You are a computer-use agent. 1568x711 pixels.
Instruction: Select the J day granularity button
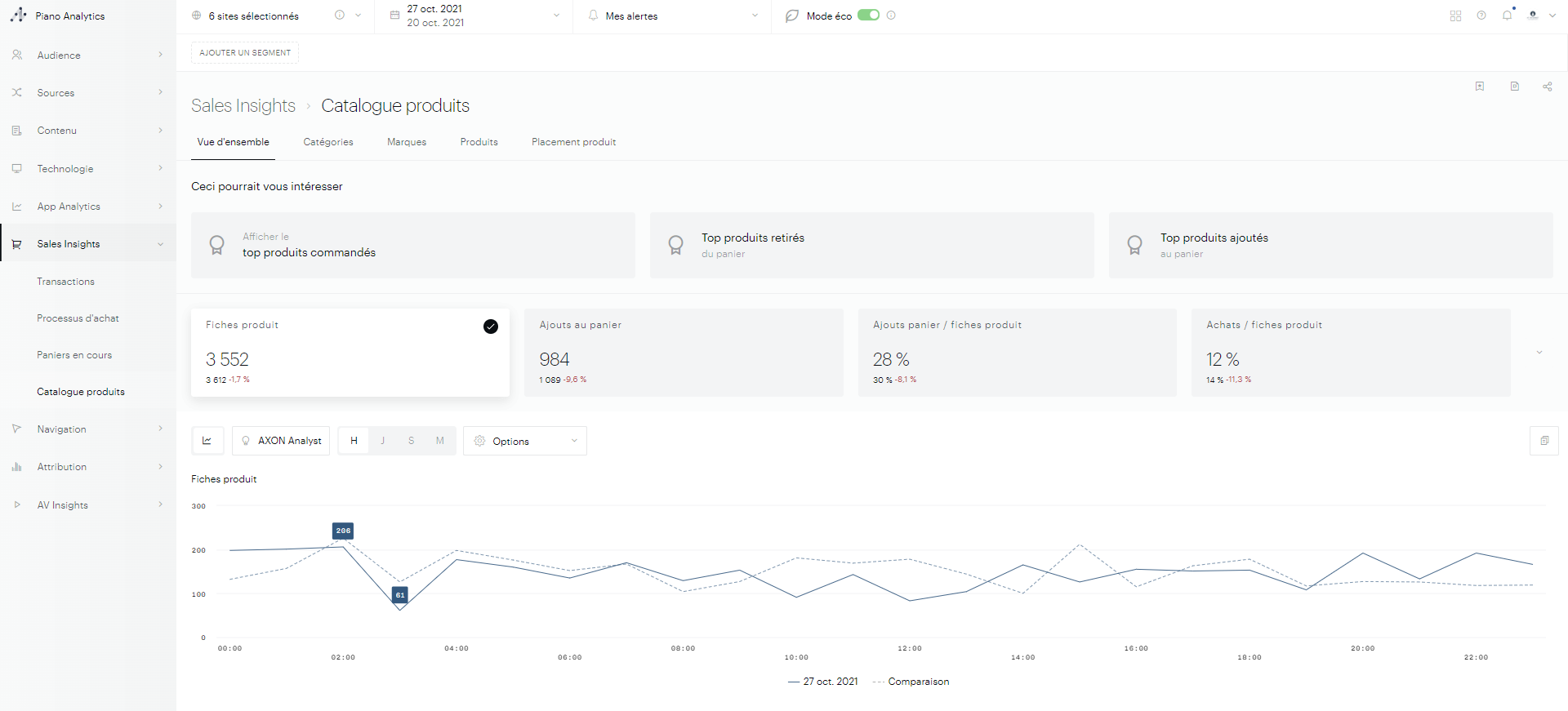(x=382, y=441)
